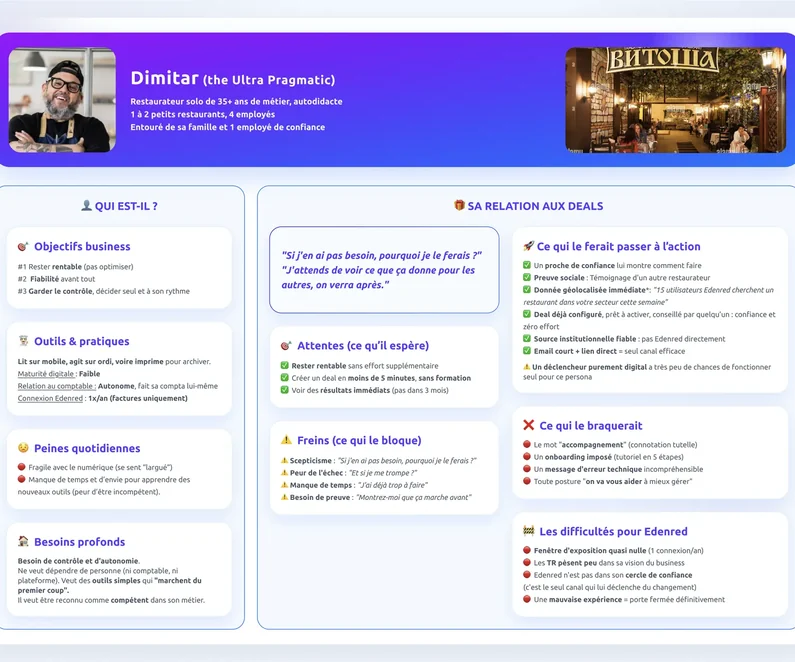Screen dimensions: 795x662
Task: Click the Les difficultés pour Edenred heading text
Action: [613, 531]
